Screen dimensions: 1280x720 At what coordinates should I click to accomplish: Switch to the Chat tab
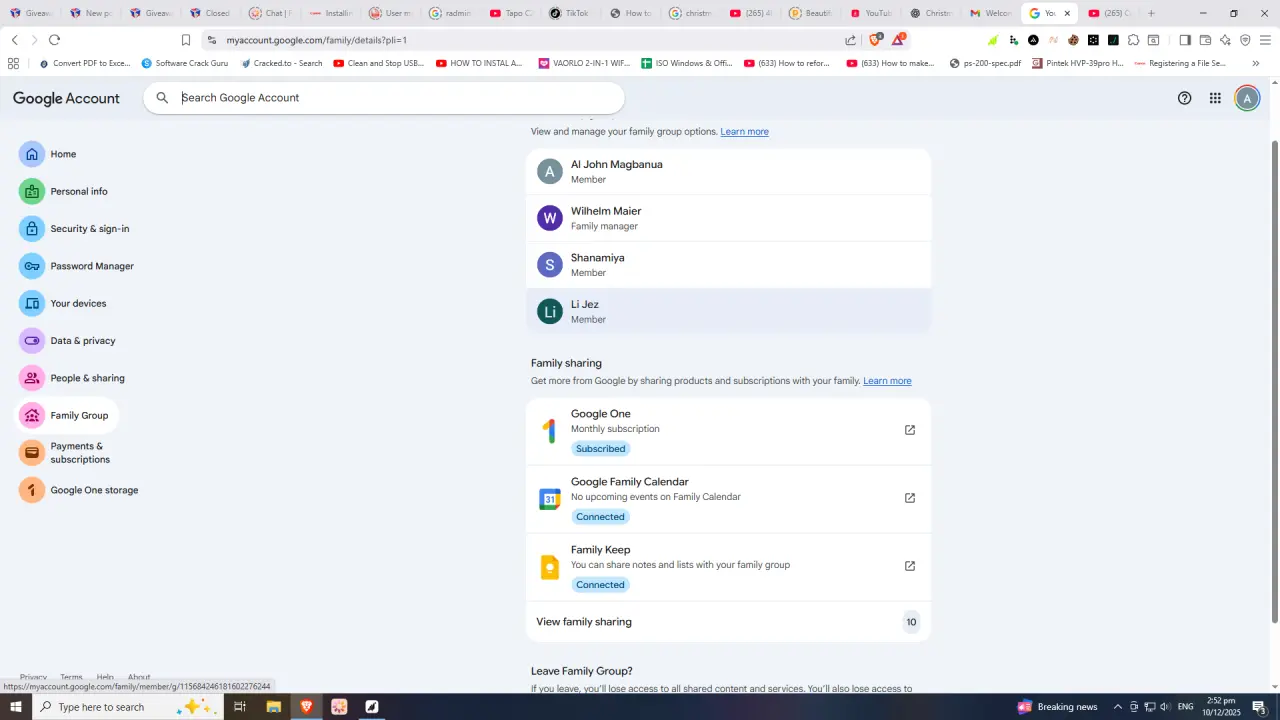coord(271,13)
